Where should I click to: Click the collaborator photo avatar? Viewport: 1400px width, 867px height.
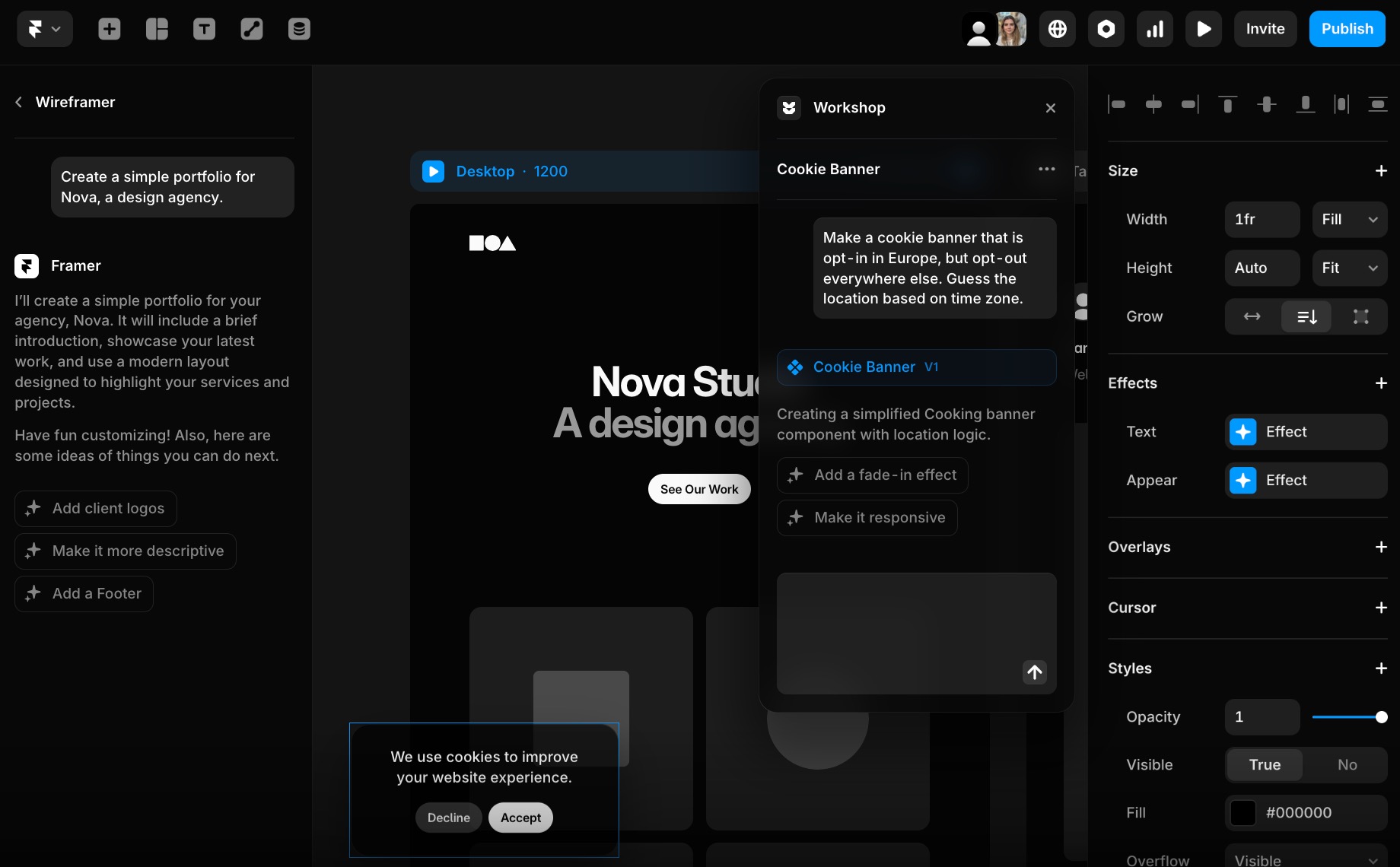pos(1011,29)
